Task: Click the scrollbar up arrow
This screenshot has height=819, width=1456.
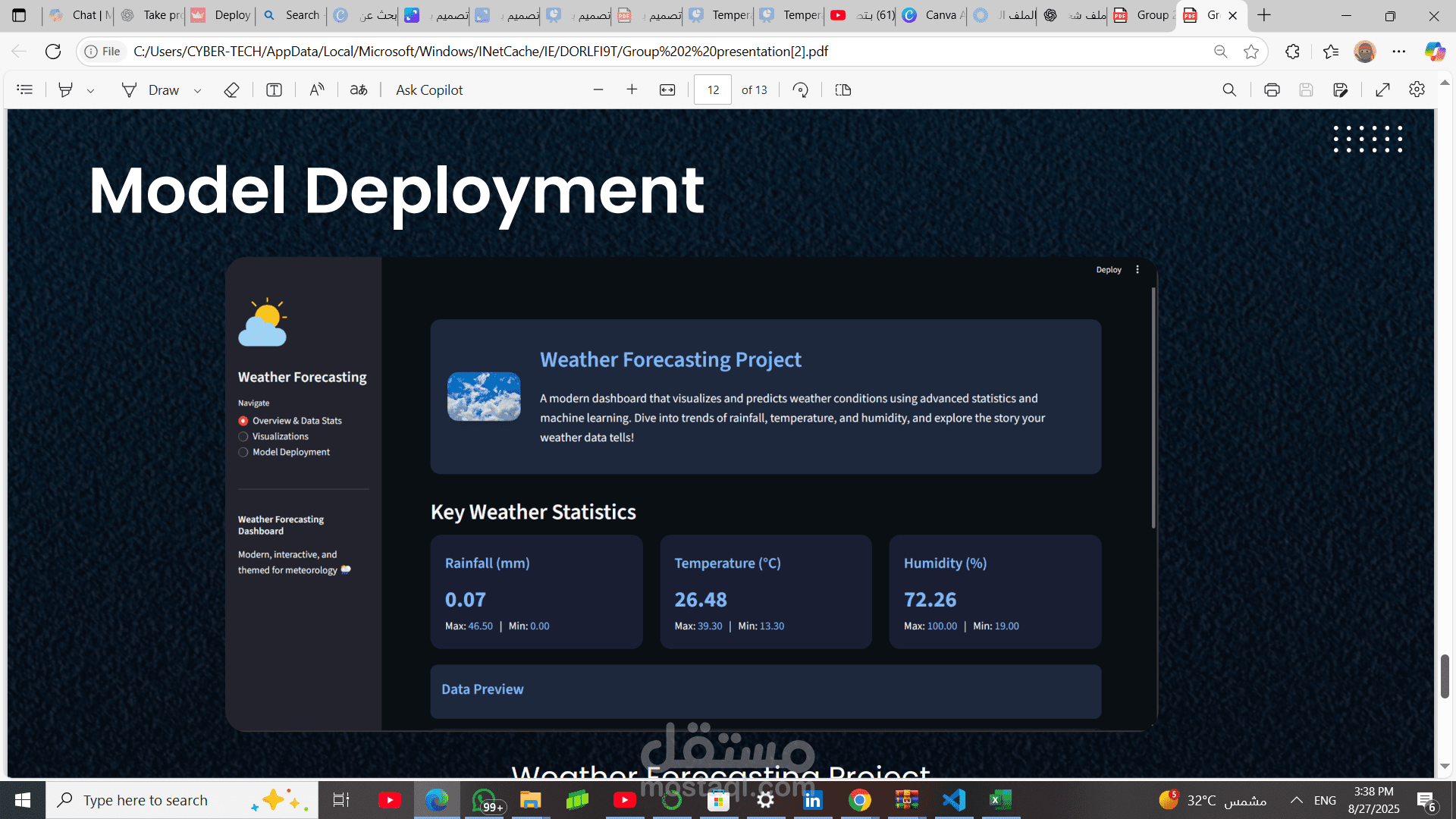Action: point(1445,83)
